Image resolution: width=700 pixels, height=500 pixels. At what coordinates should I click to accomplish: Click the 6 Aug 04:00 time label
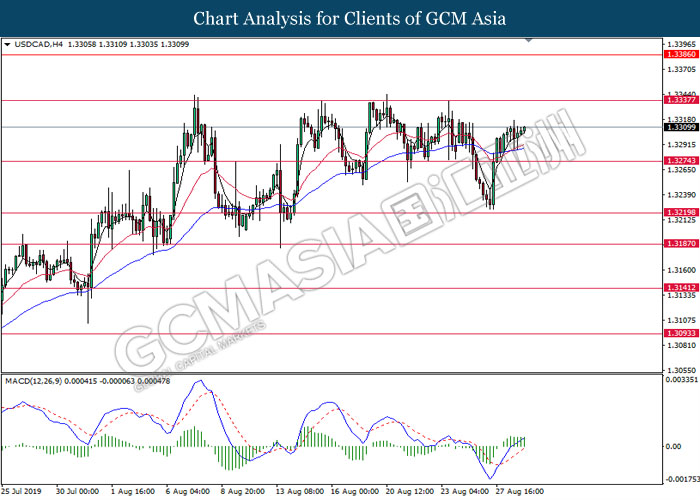188,491
